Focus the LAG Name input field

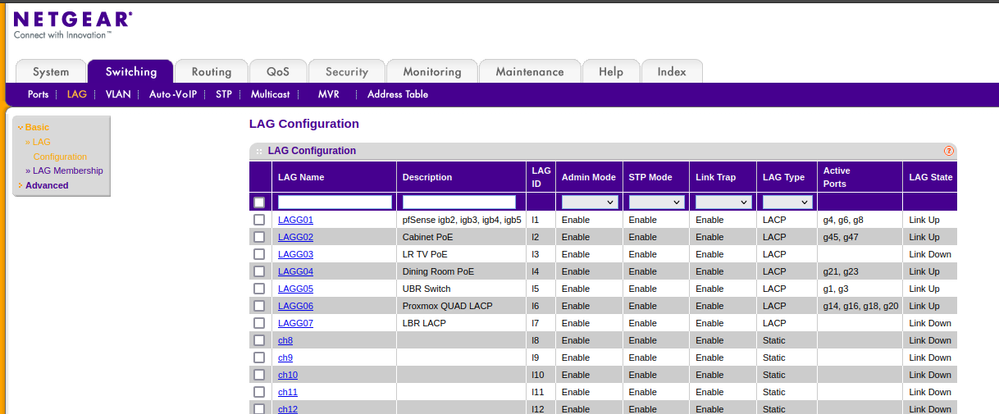coord(335,203)
